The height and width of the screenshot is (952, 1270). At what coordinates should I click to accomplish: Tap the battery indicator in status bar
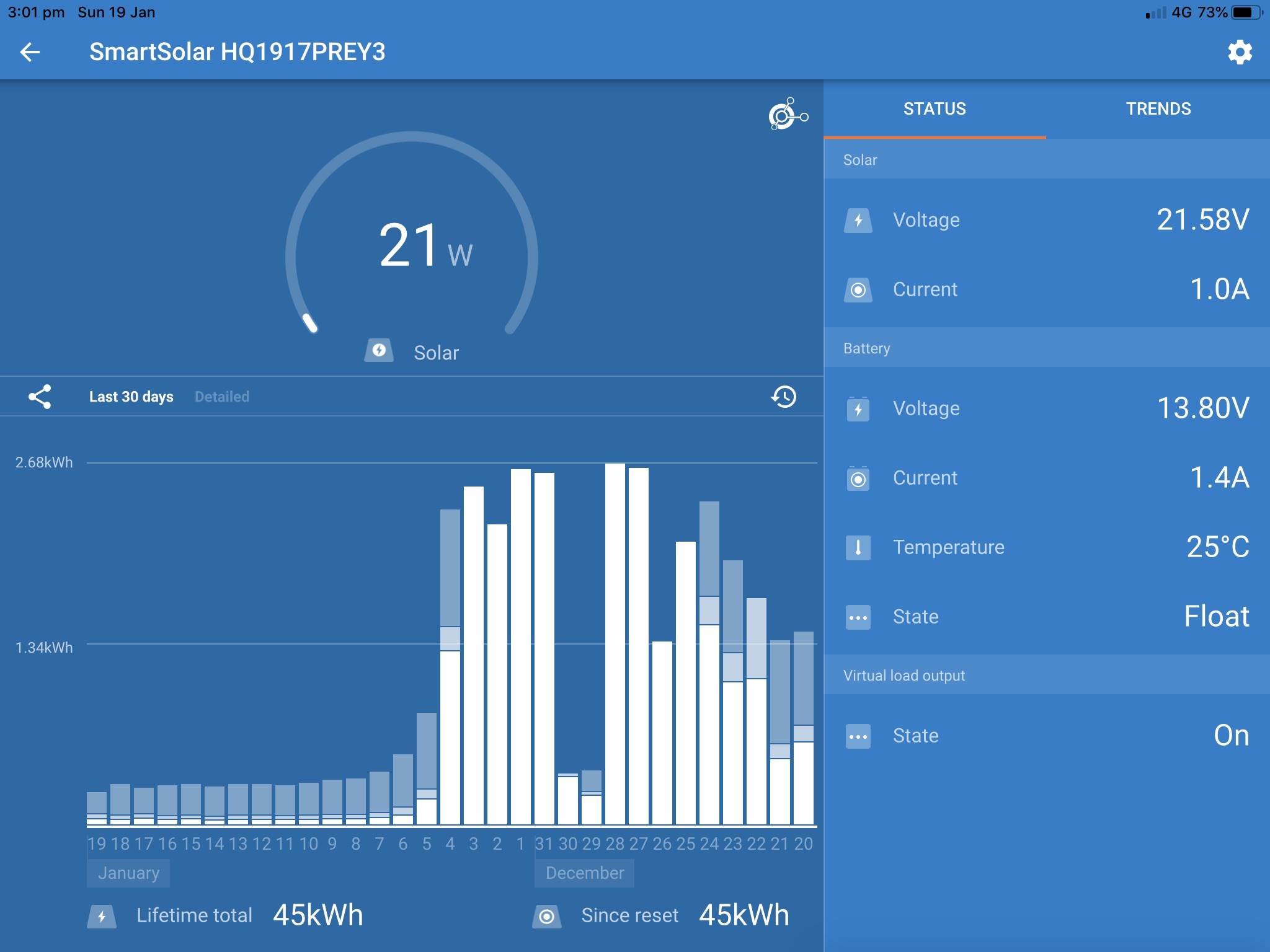click(x=1246, y=12)
